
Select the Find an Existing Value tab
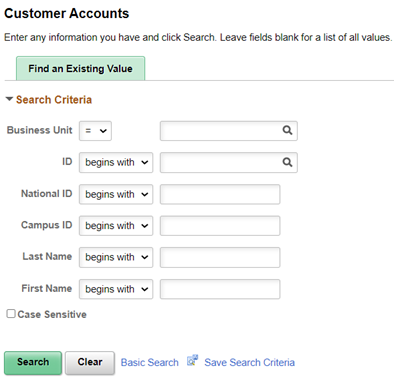(80, 68)
